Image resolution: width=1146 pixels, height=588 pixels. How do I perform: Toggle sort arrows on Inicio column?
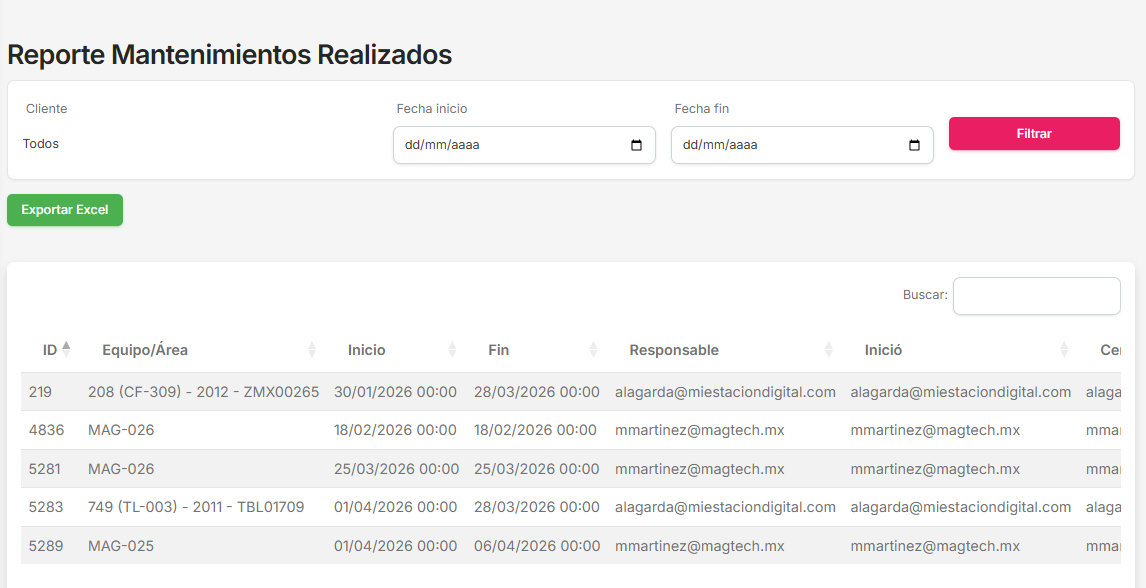coord(452,349)
